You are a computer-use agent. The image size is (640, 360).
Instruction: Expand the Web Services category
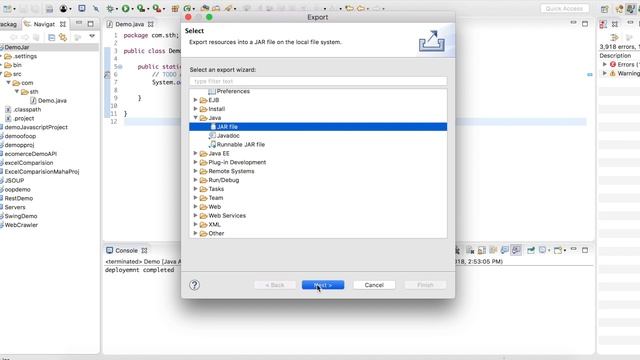click(196, 216)
